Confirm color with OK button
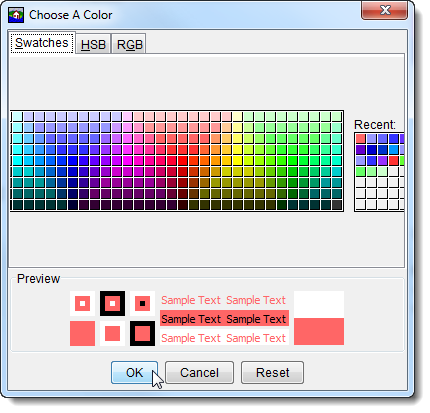Image resolution: width=430 pixels, height=413 pixels. pyautogui.click(x=134, y=372)
